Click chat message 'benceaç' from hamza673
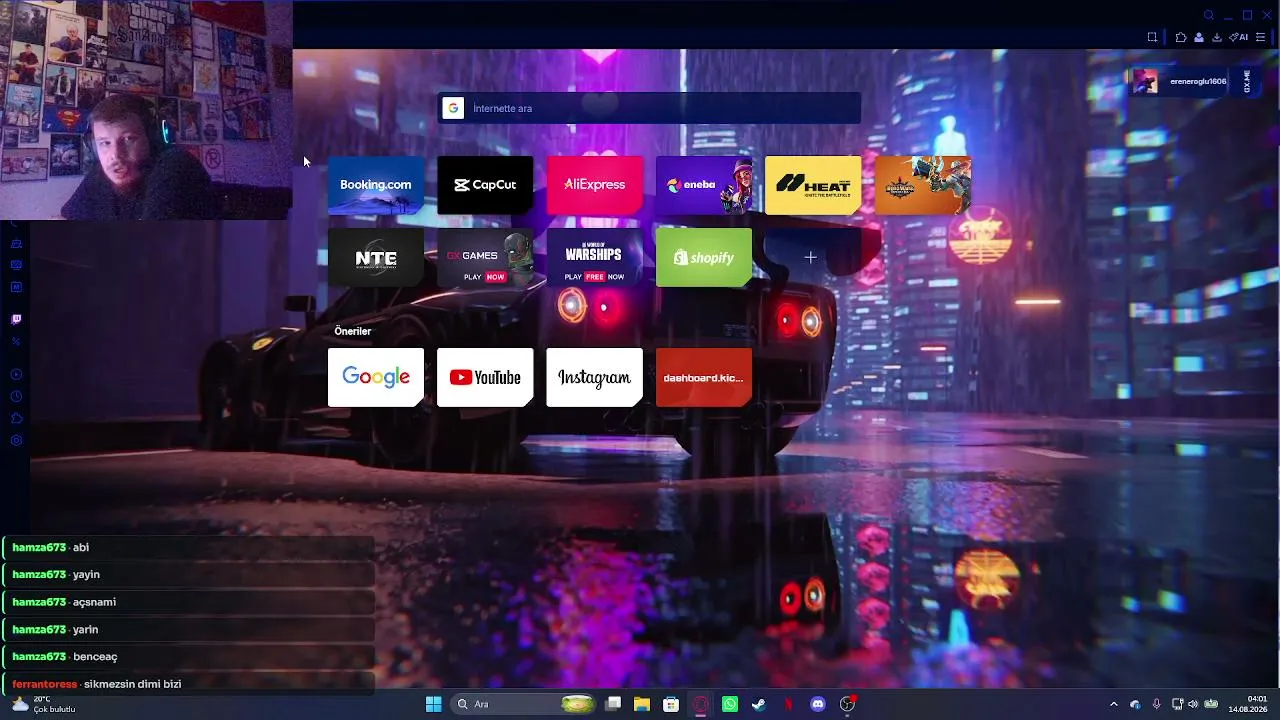 [x=95, y=657]
